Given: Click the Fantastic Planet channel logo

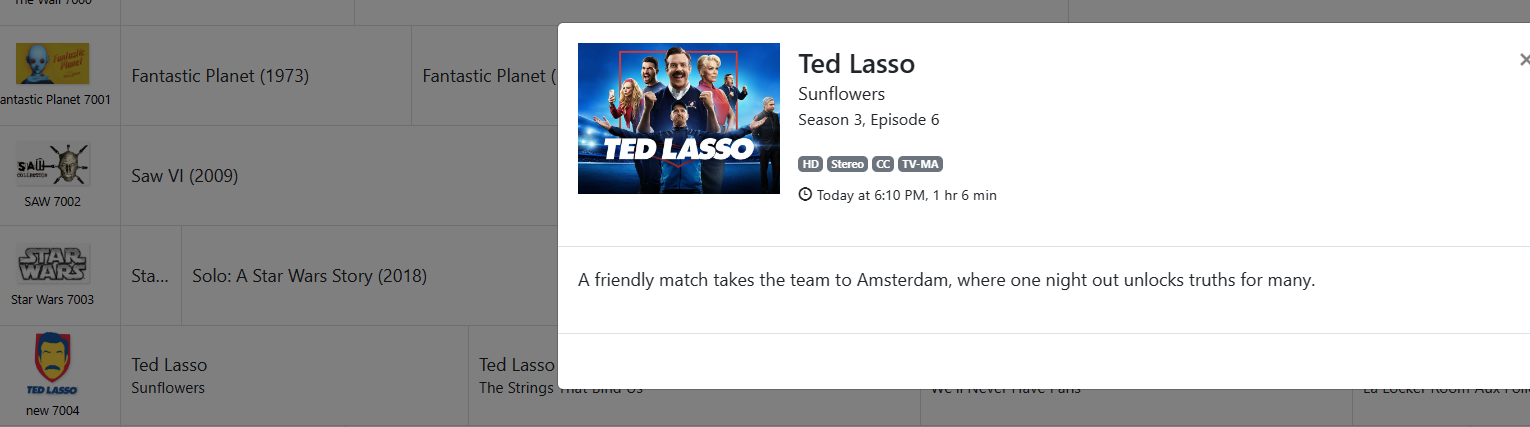Looking at the screenshot, I should pos(53,64).
